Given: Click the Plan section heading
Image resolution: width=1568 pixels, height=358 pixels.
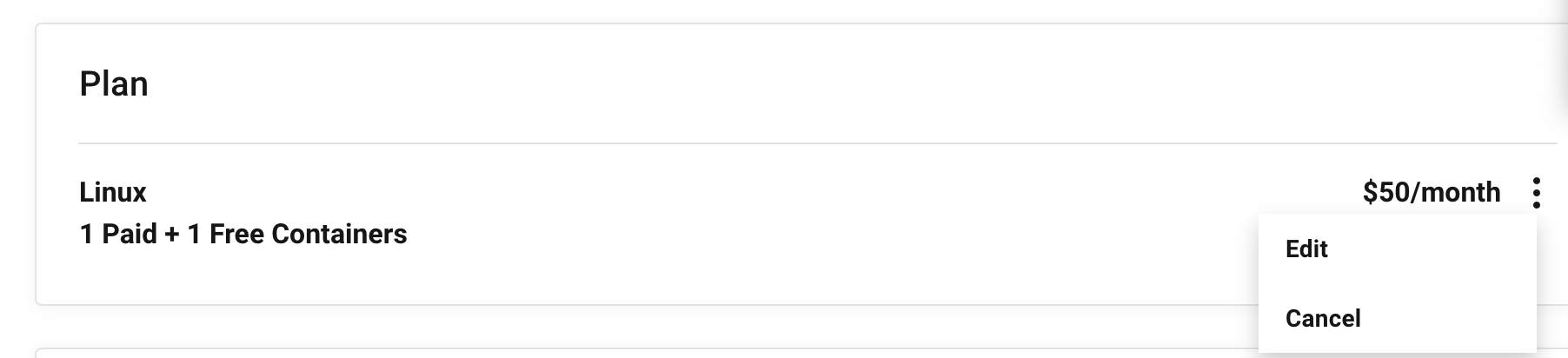Looking at the screenshot, I should click(114, 84).
